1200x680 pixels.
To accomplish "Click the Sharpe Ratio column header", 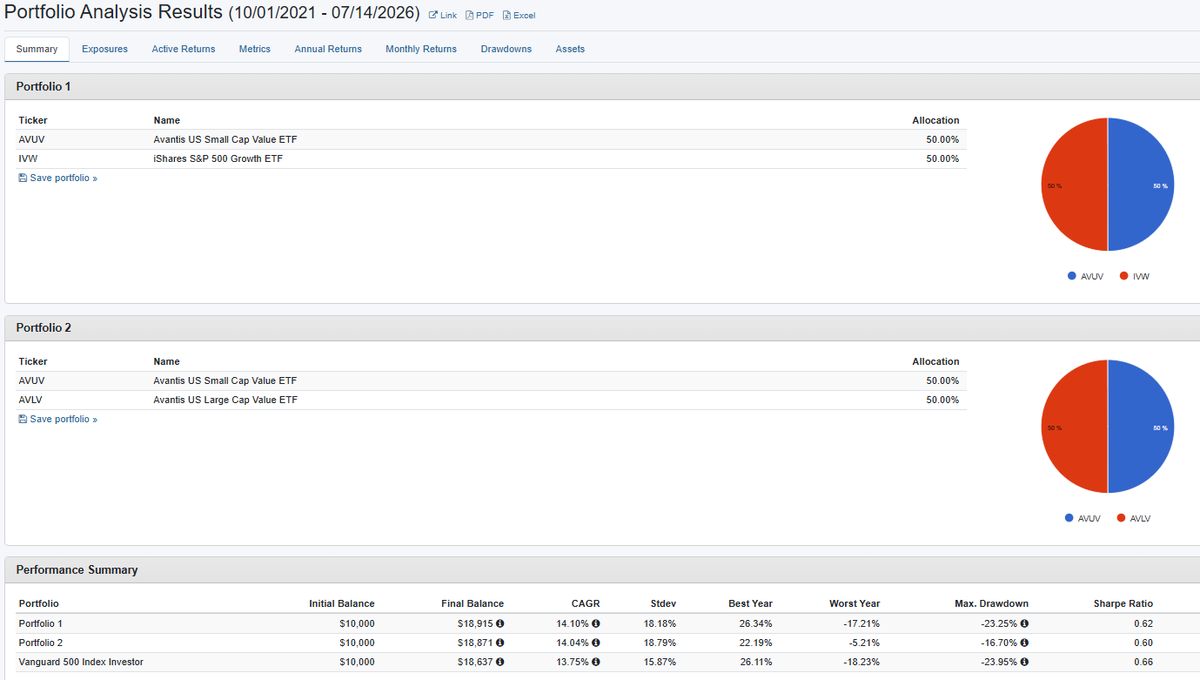I will coord(1123,604).
